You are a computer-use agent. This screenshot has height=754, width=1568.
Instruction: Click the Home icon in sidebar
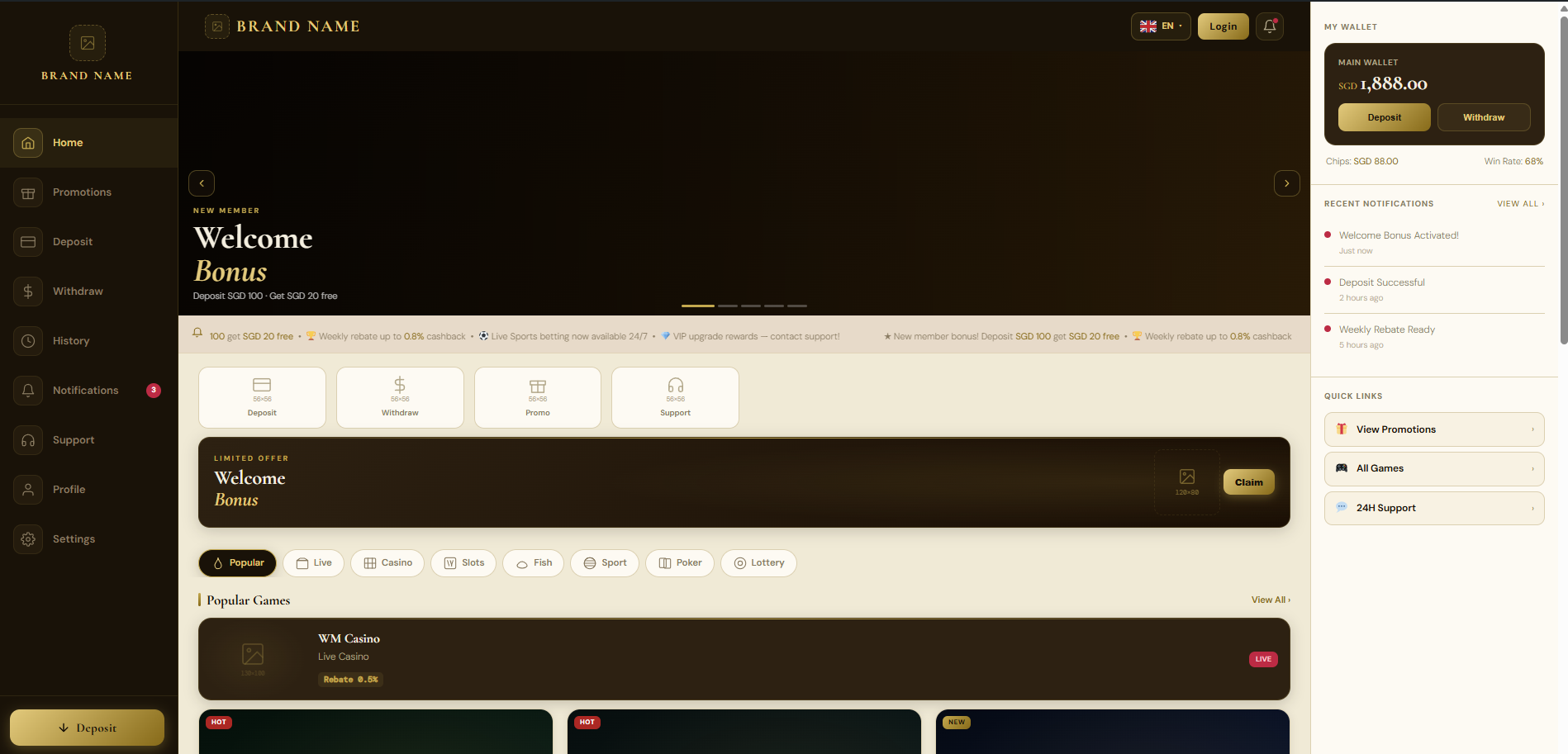pyautogui.click(x=28, y=143)
